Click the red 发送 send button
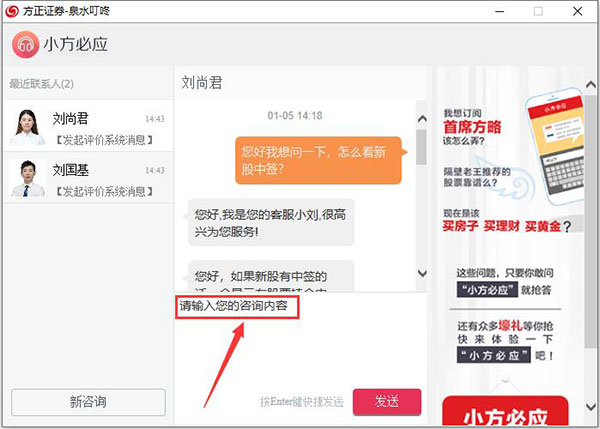600x429 pixels. click(387, 402)
